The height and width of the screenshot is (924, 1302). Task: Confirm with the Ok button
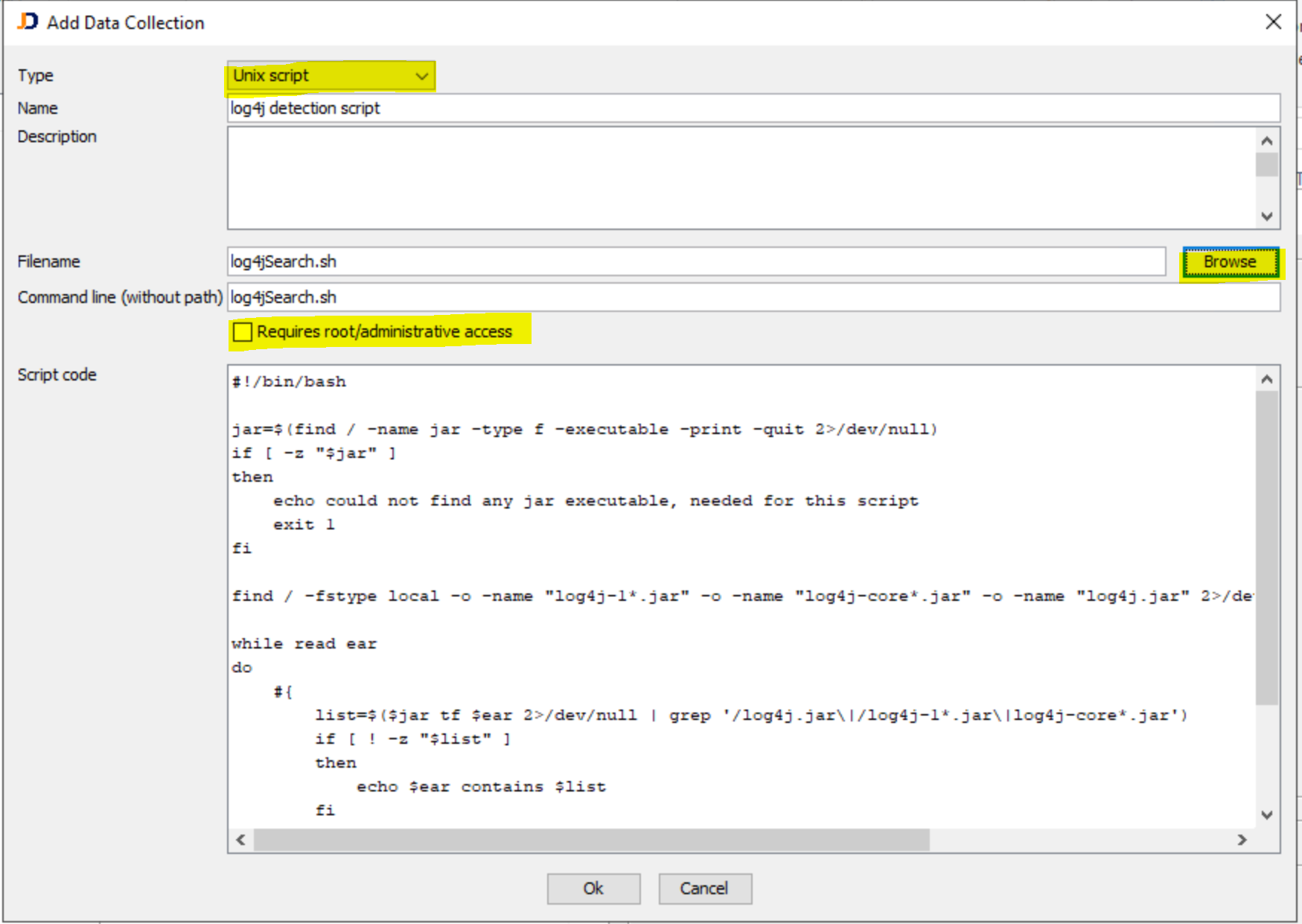click(x=593, y=888)
